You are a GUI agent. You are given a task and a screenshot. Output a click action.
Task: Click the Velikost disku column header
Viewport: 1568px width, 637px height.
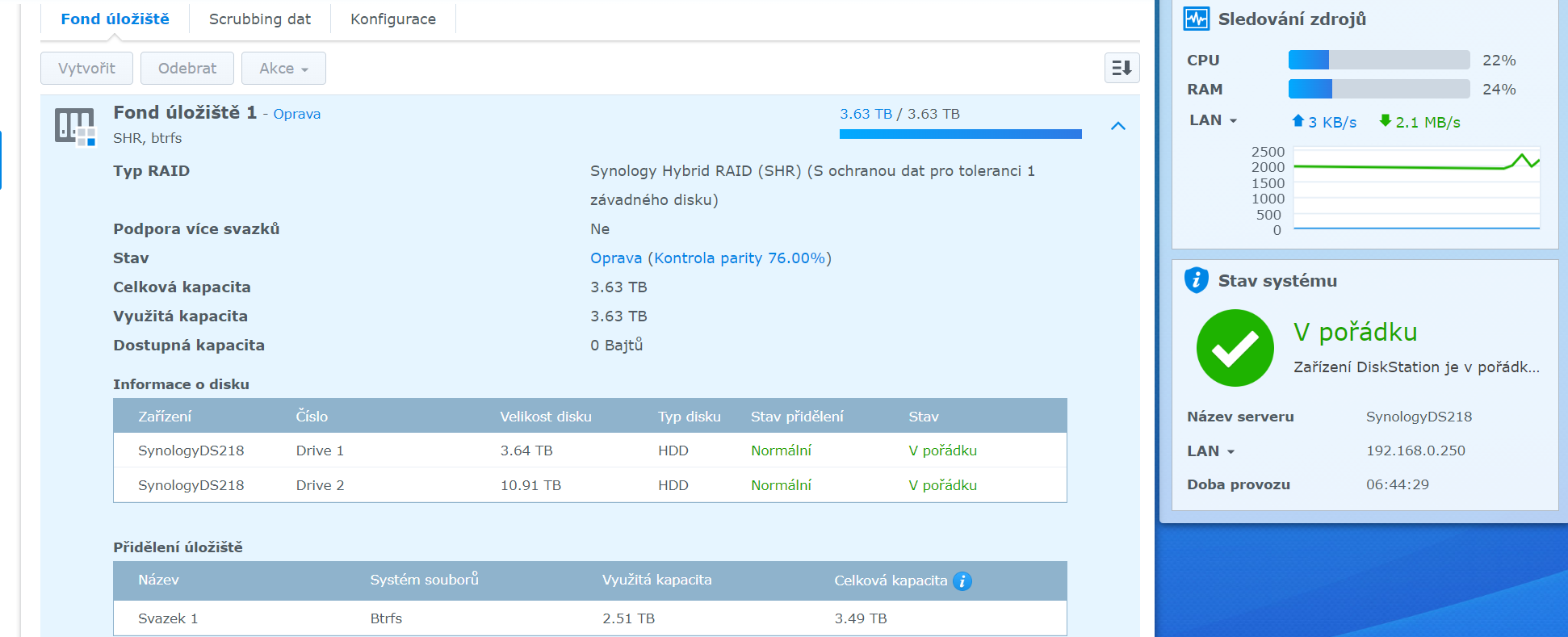coord(545,417)
